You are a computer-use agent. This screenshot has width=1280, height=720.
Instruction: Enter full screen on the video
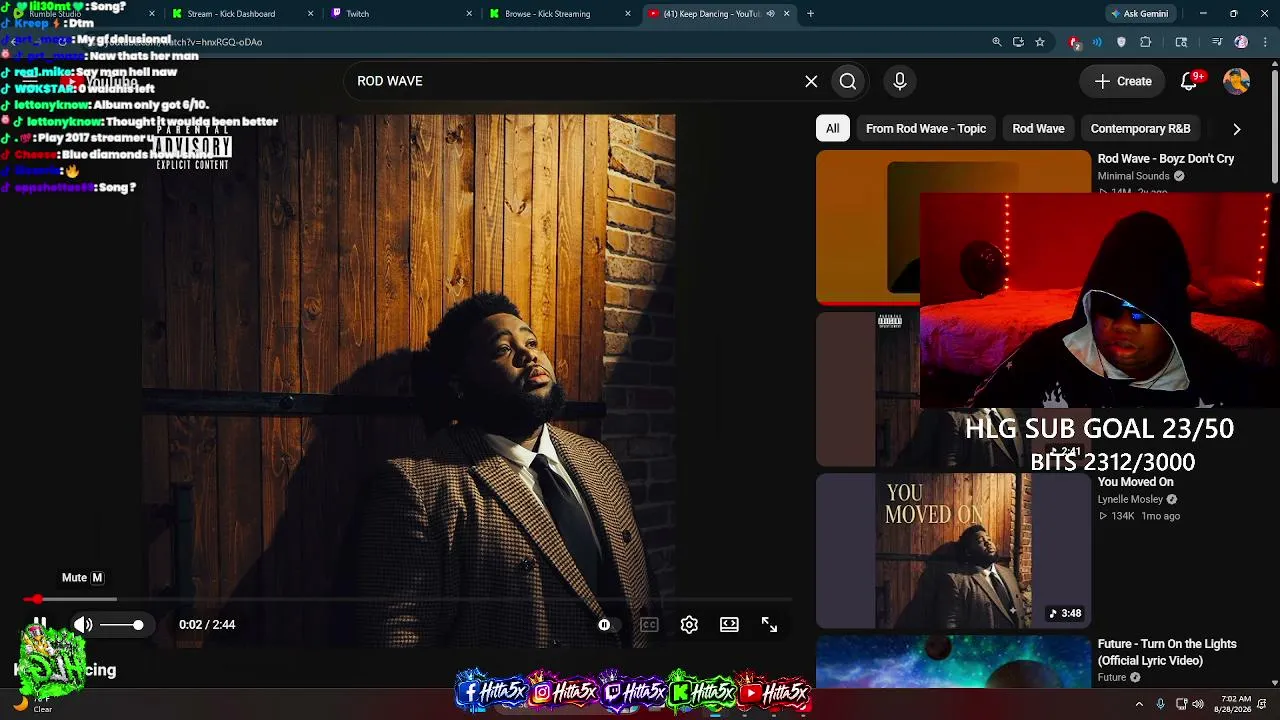(769, 625)
